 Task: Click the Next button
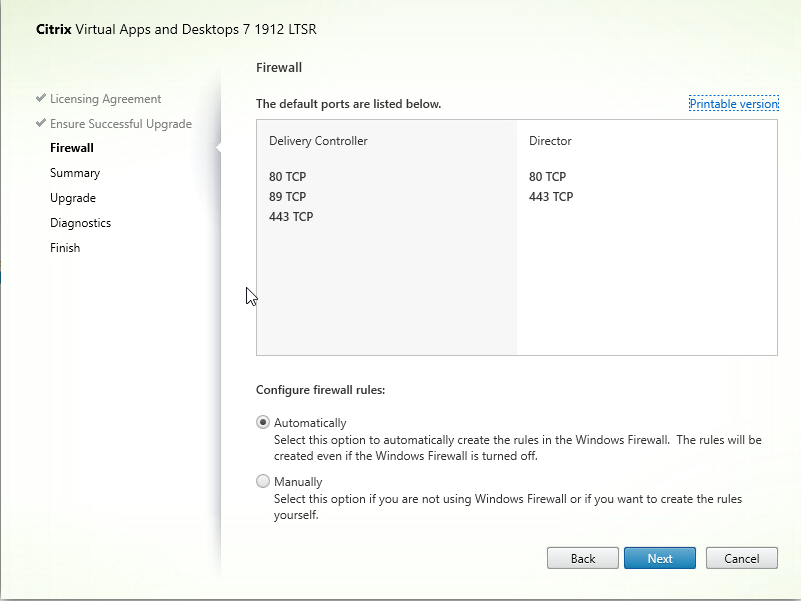coord(659,558)
